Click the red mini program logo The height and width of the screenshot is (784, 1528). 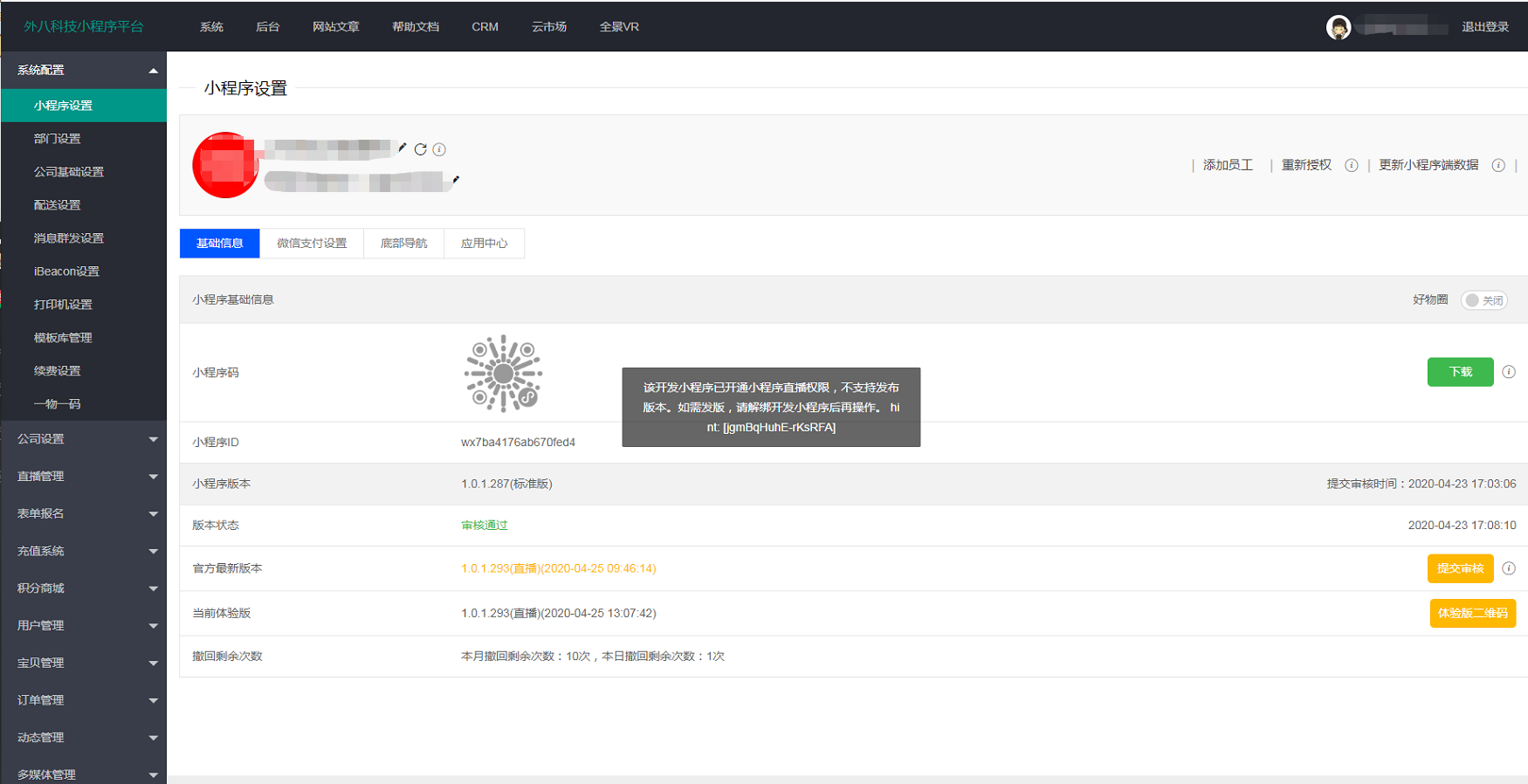point(225,165)
